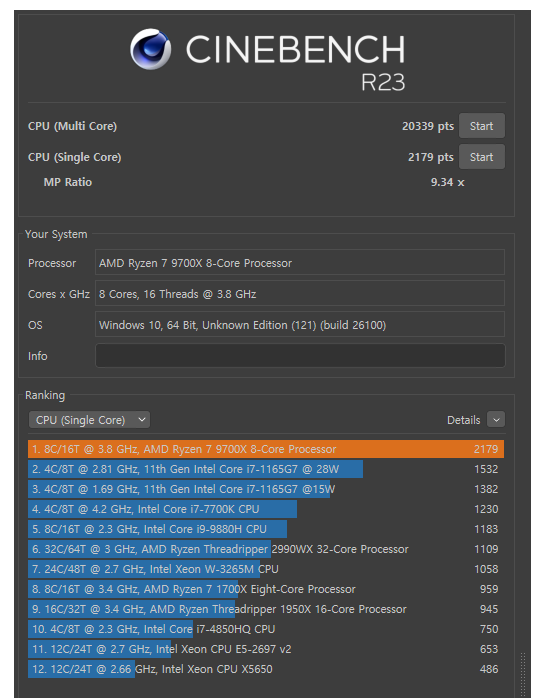Click the Cores x GHz field
The height and width of the screenshot is (699, 541).
click(300, 294)
